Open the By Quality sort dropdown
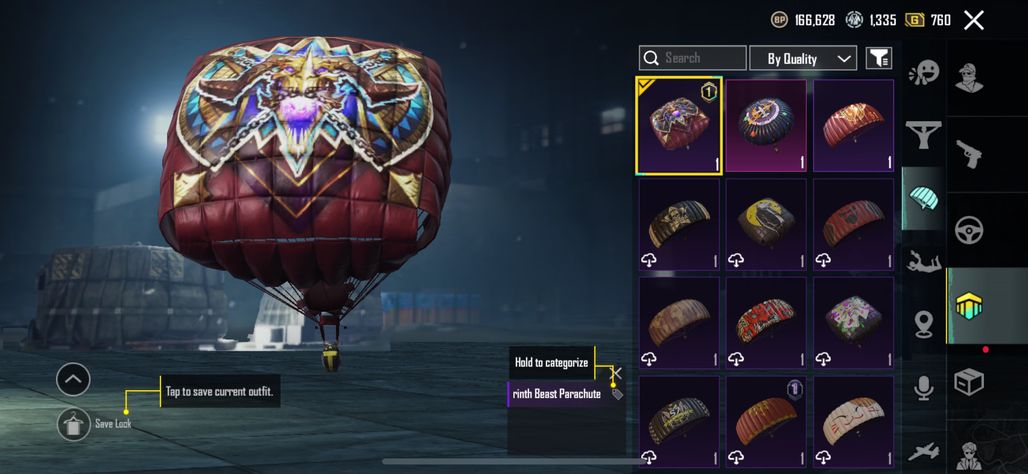The height and width of the screenshot is (474, 1028). click(802, 58)
